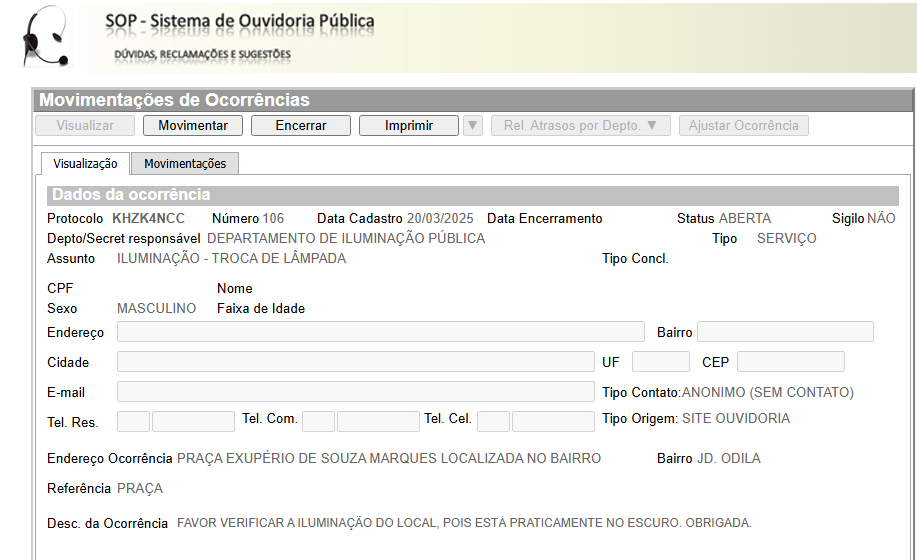Click the Imprimir button
The image size is (917, 560).
click(x=408, y=126)
